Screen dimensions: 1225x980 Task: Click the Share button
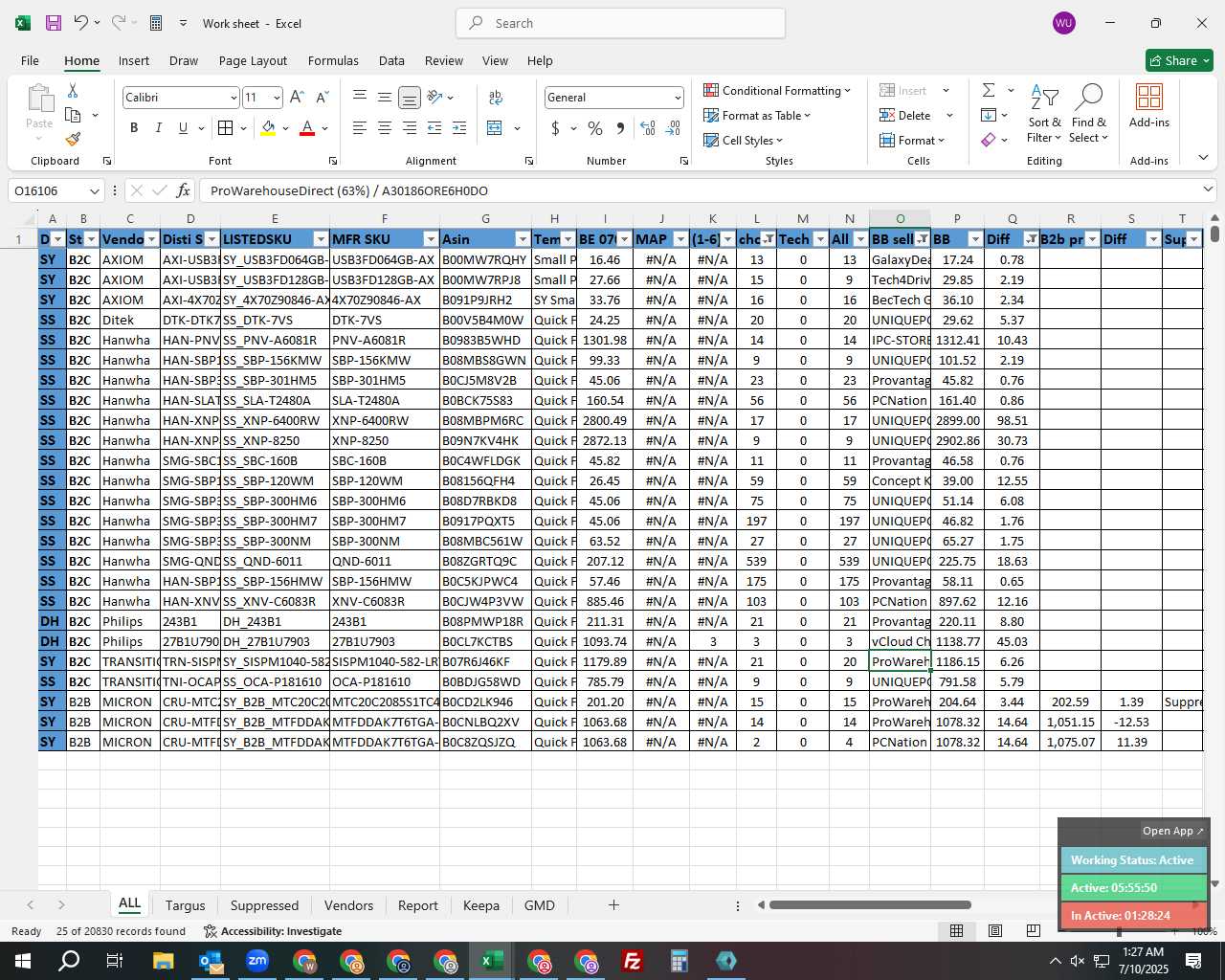point(1180,60)
